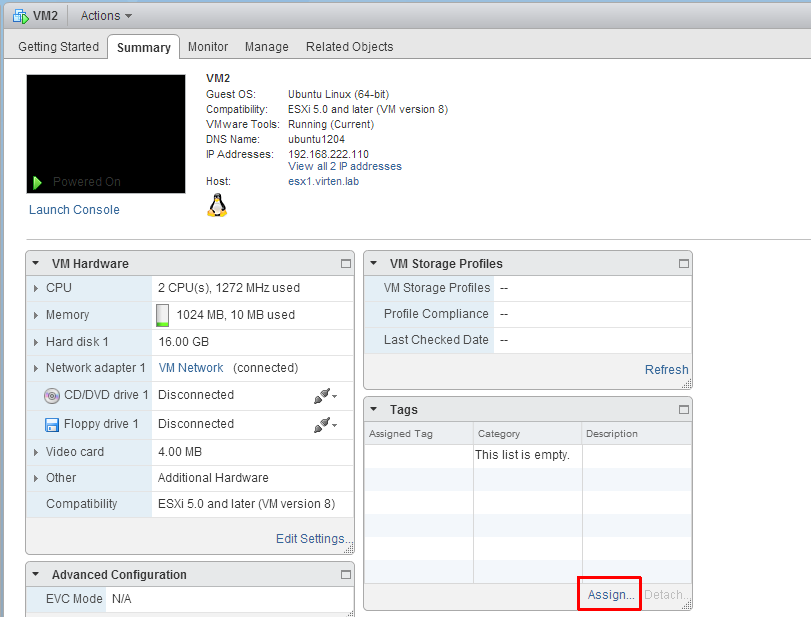
Task: Click the Additional Hardware text
Action: [213, 478]
